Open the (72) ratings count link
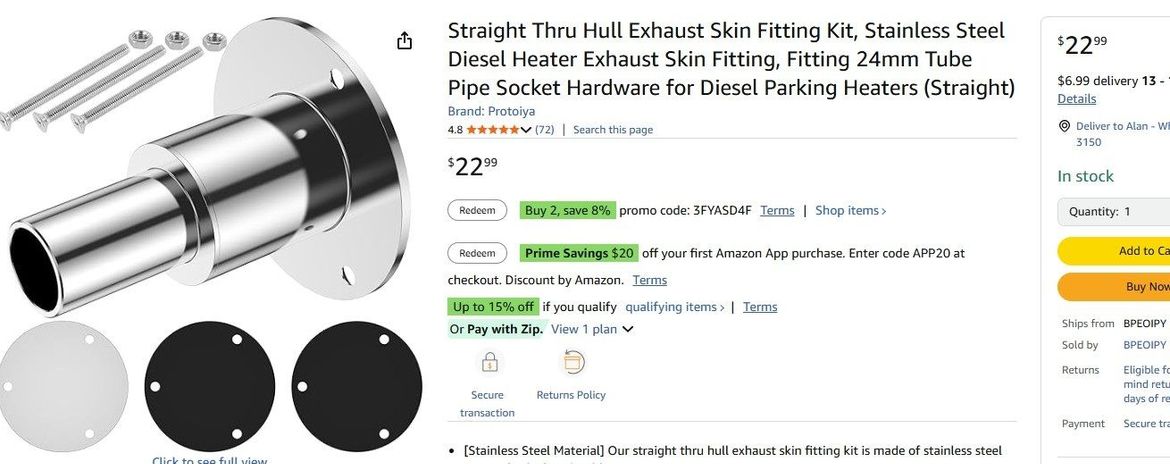1170x464 pixels. tap(545, 130)
